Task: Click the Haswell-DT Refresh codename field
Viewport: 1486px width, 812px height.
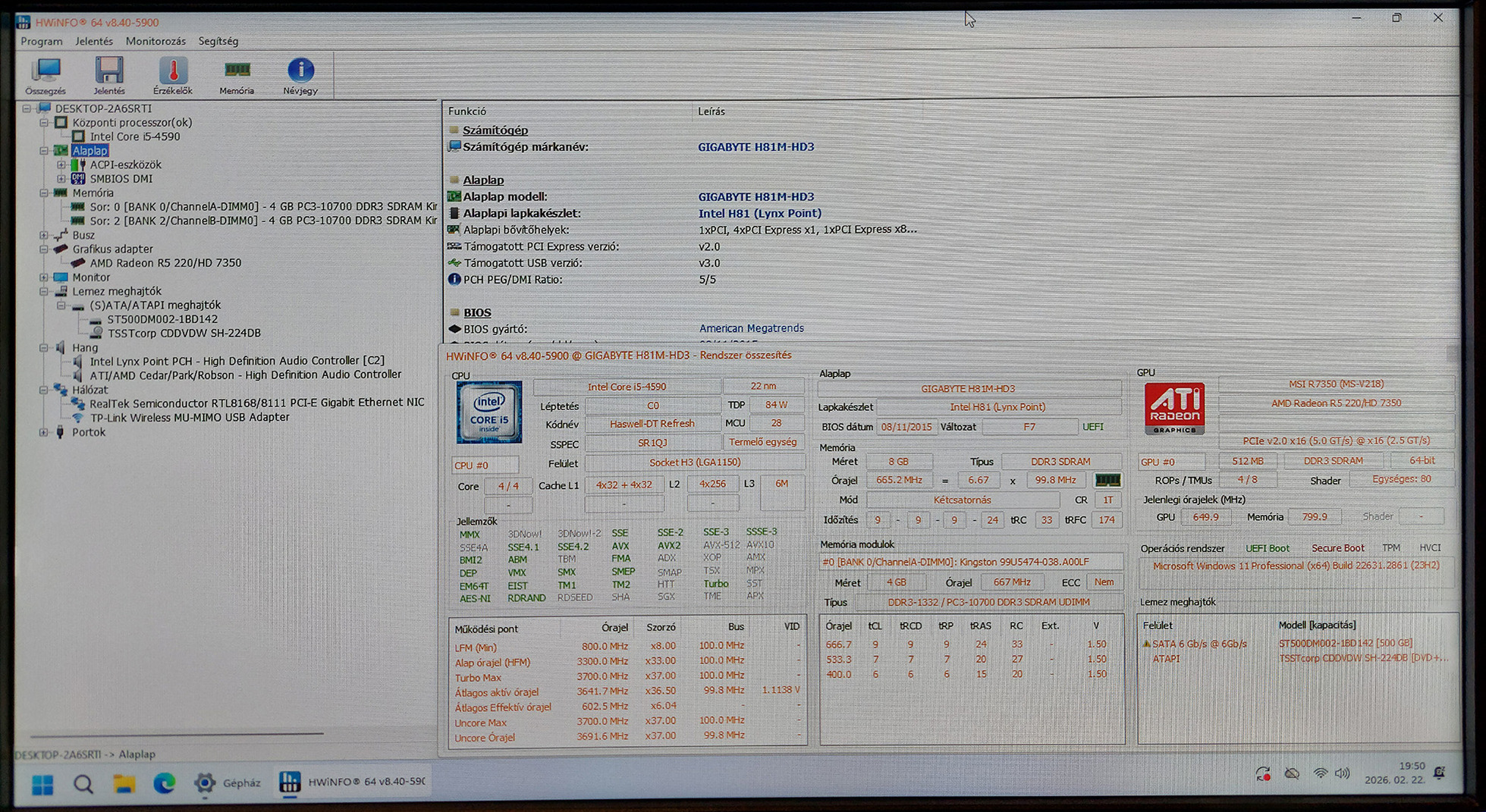Action: click(652, 424)
